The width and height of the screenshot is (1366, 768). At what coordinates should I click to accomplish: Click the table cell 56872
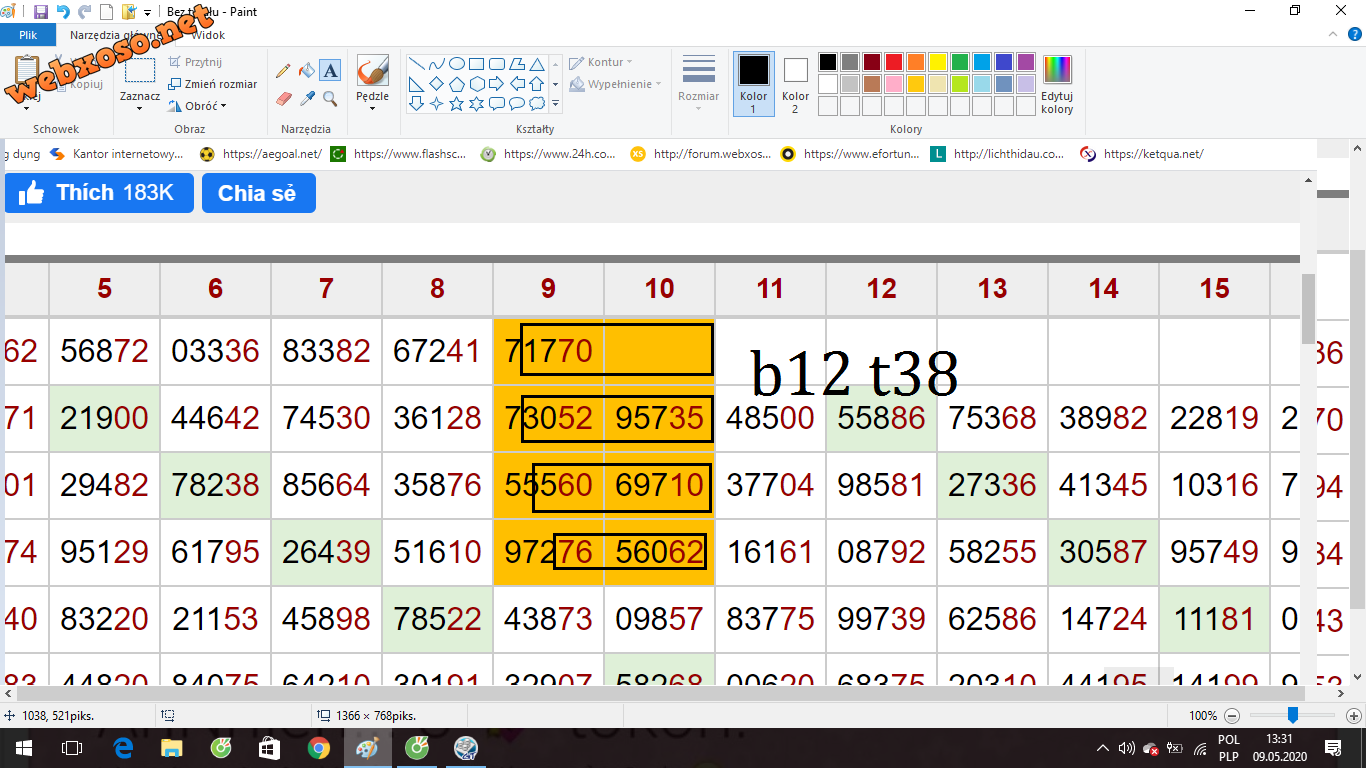tap(104, 351)
